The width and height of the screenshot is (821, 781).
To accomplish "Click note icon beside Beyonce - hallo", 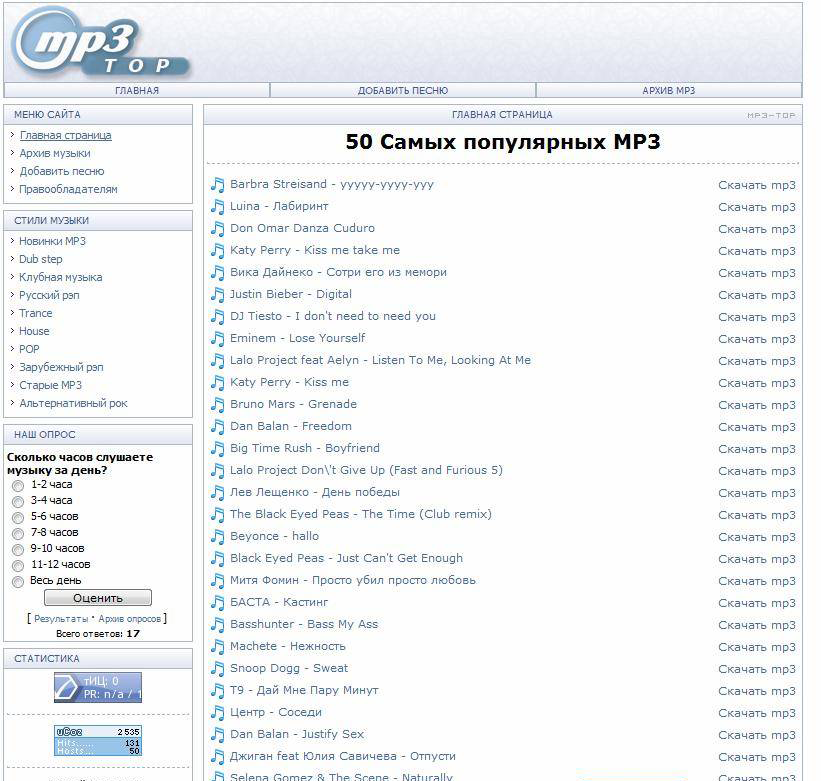I will point(217,537).
